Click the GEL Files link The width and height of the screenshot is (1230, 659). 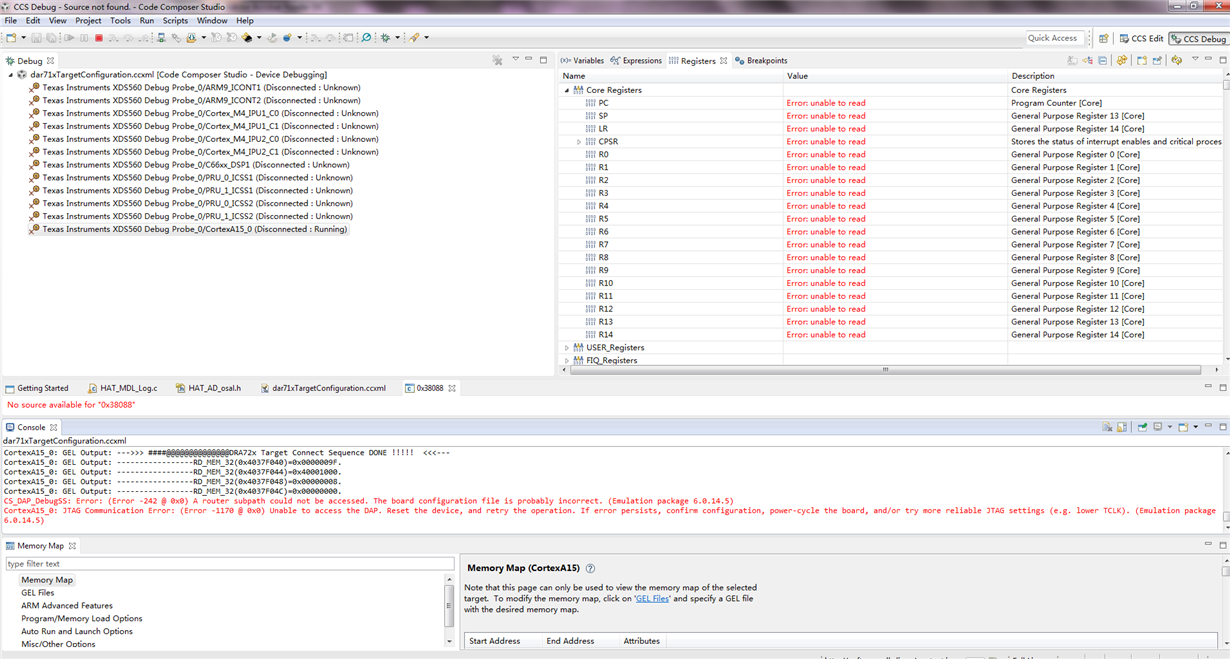tap(652, 598)
